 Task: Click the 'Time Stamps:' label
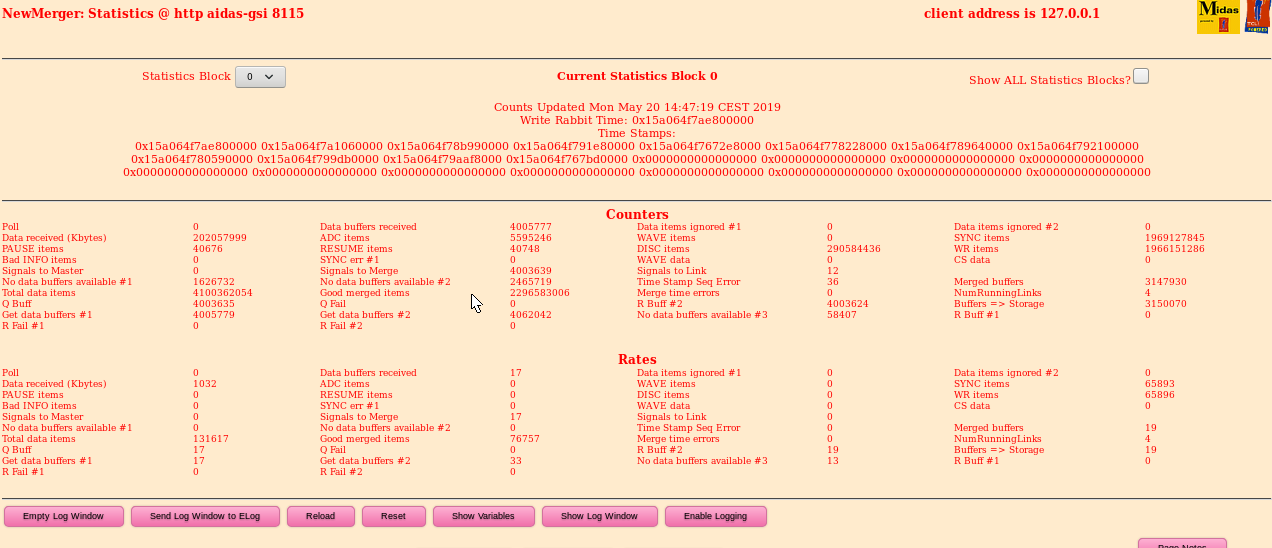click(x=637, y=133)
